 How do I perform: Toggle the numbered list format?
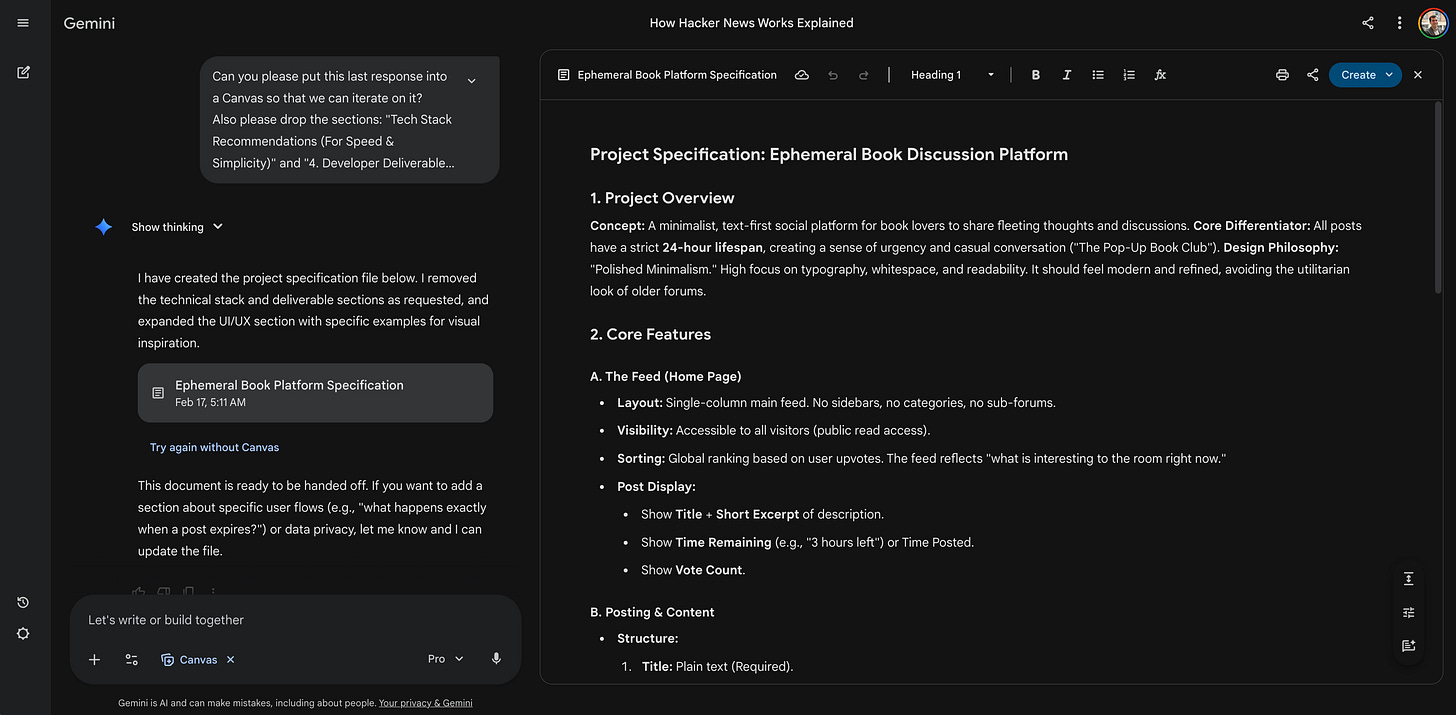tap(1129, 74)
